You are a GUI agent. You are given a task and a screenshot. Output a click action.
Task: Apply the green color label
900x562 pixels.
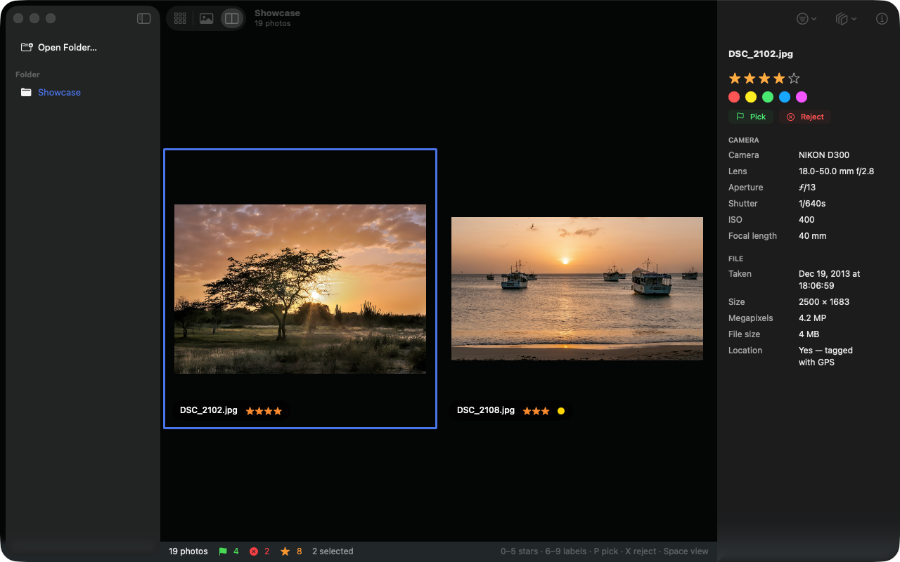pyautogui.click(x=767, y=97)
